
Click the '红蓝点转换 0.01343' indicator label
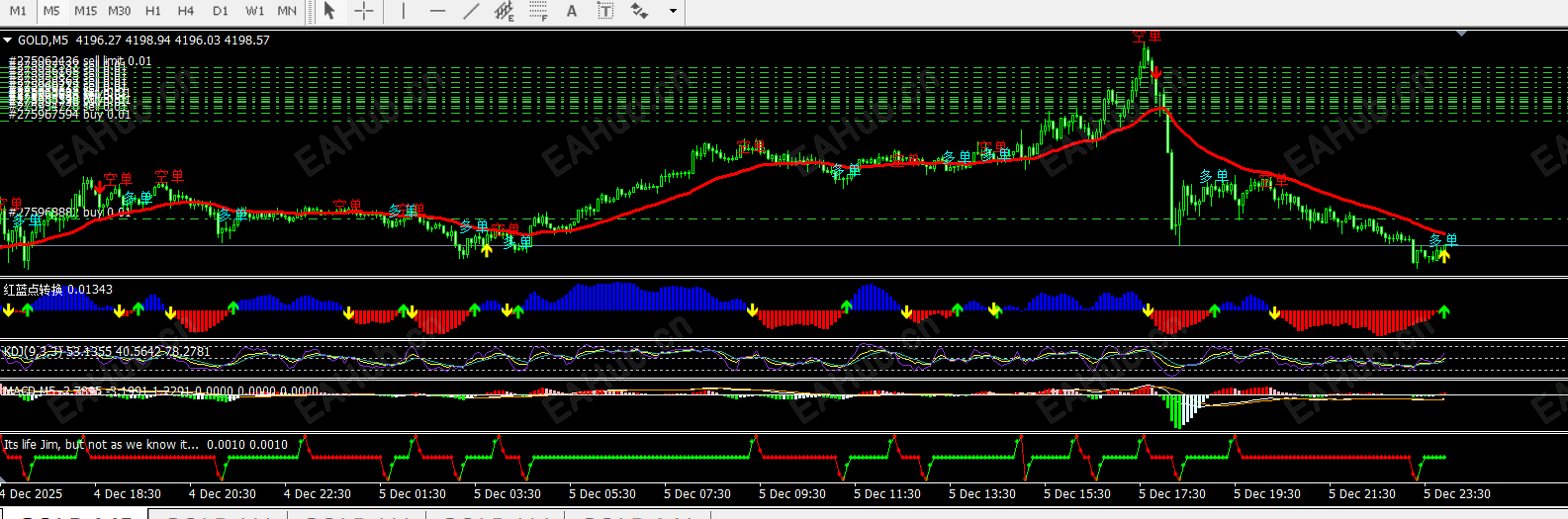57,290
